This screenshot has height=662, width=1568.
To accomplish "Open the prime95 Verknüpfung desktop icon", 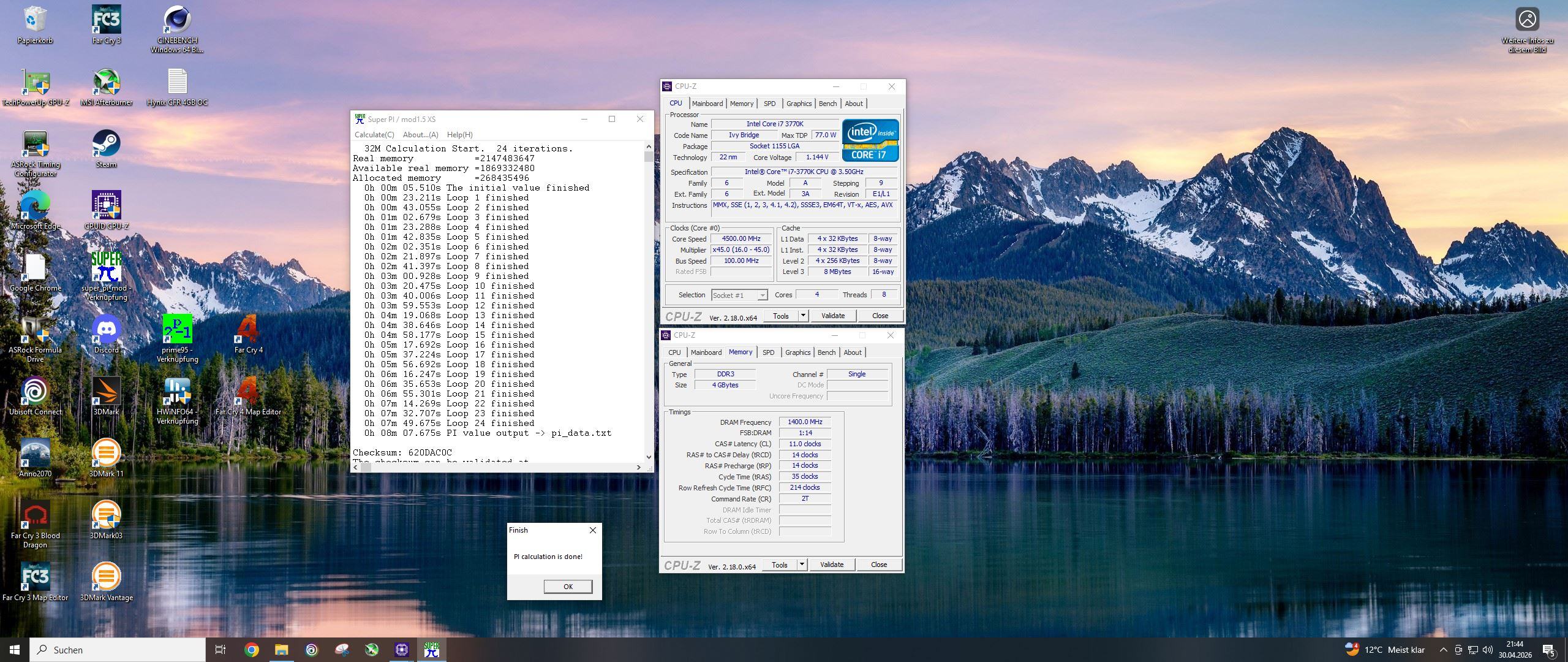I will (177, 339).
